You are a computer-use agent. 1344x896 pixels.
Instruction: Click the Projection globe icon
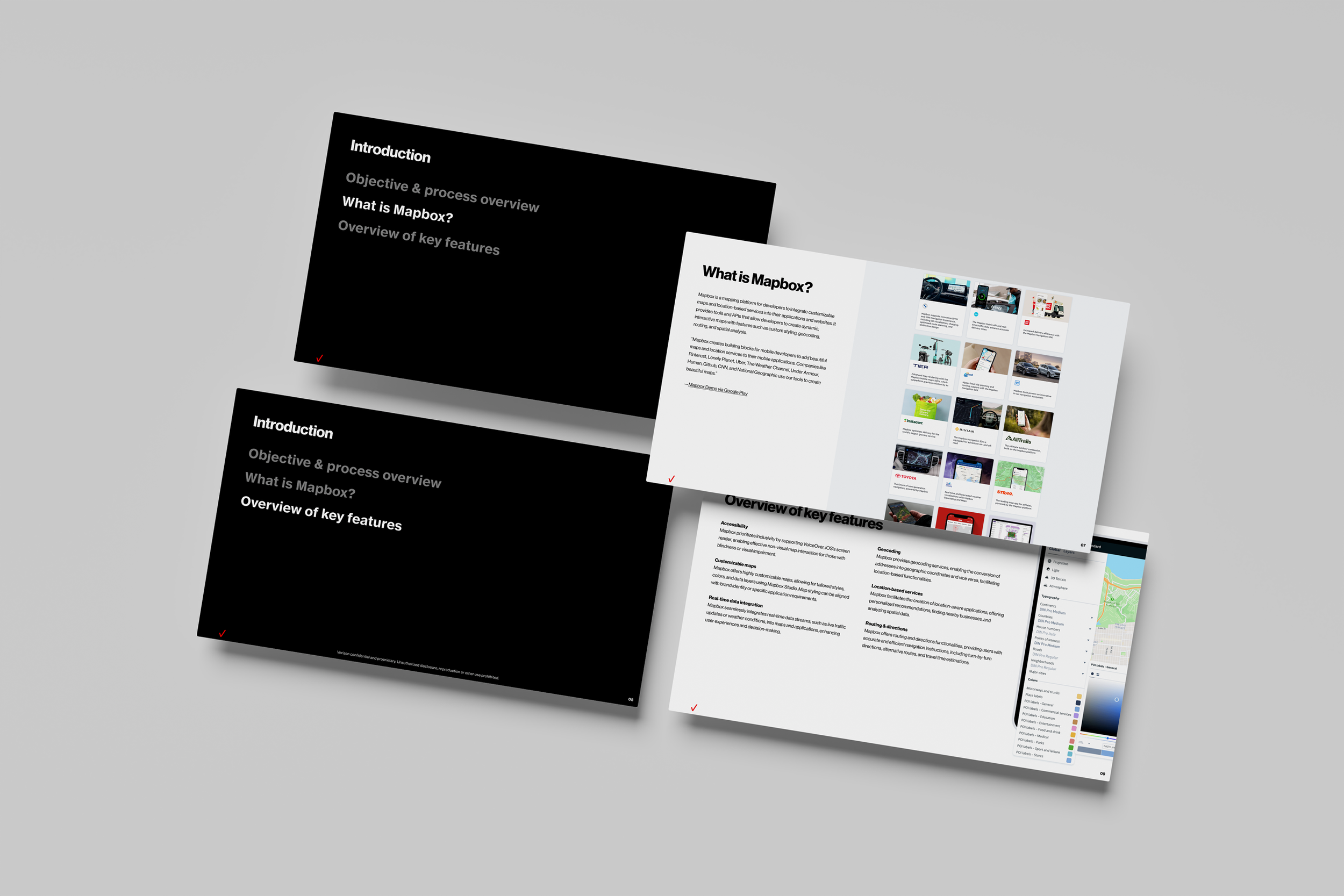pyautogui.click(x=1050, y=561)
